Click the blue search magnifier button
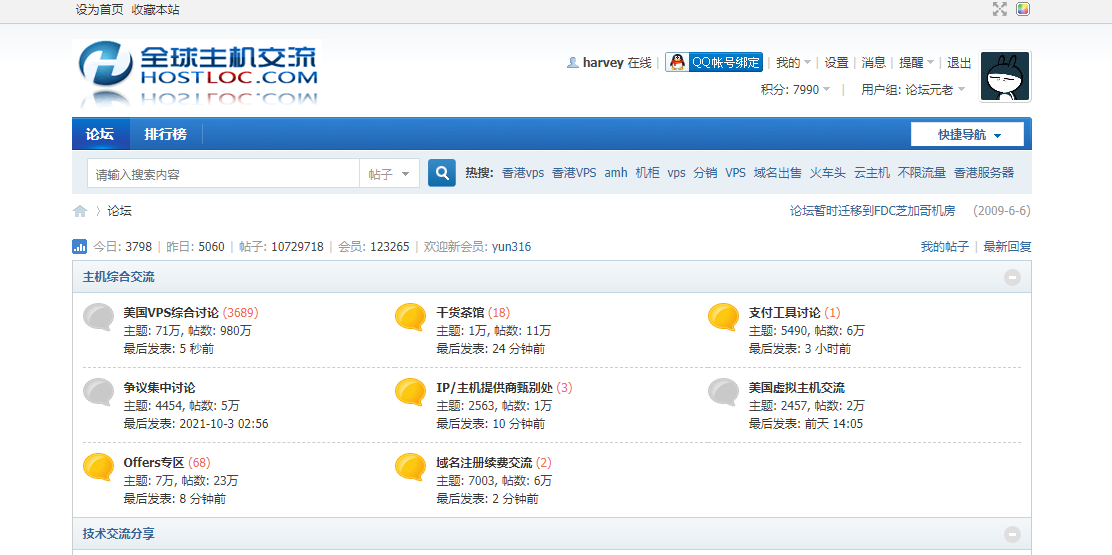 pyautogui.click(x=442, y=173)
